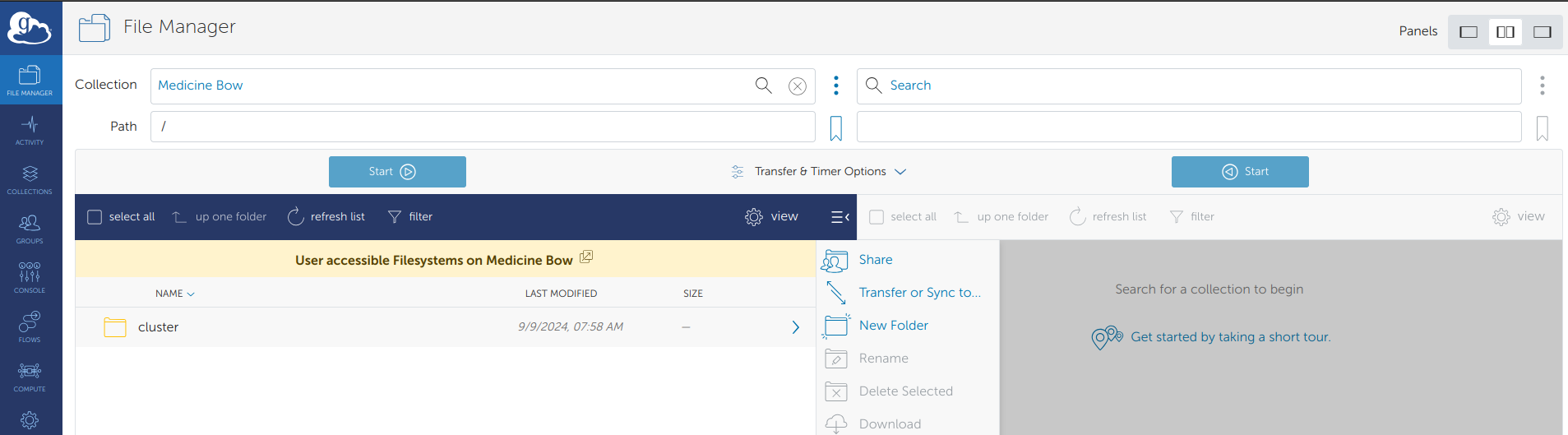Switch to two-panel layout
The width and height of the screenshot is (1568, 435).
1506,32
